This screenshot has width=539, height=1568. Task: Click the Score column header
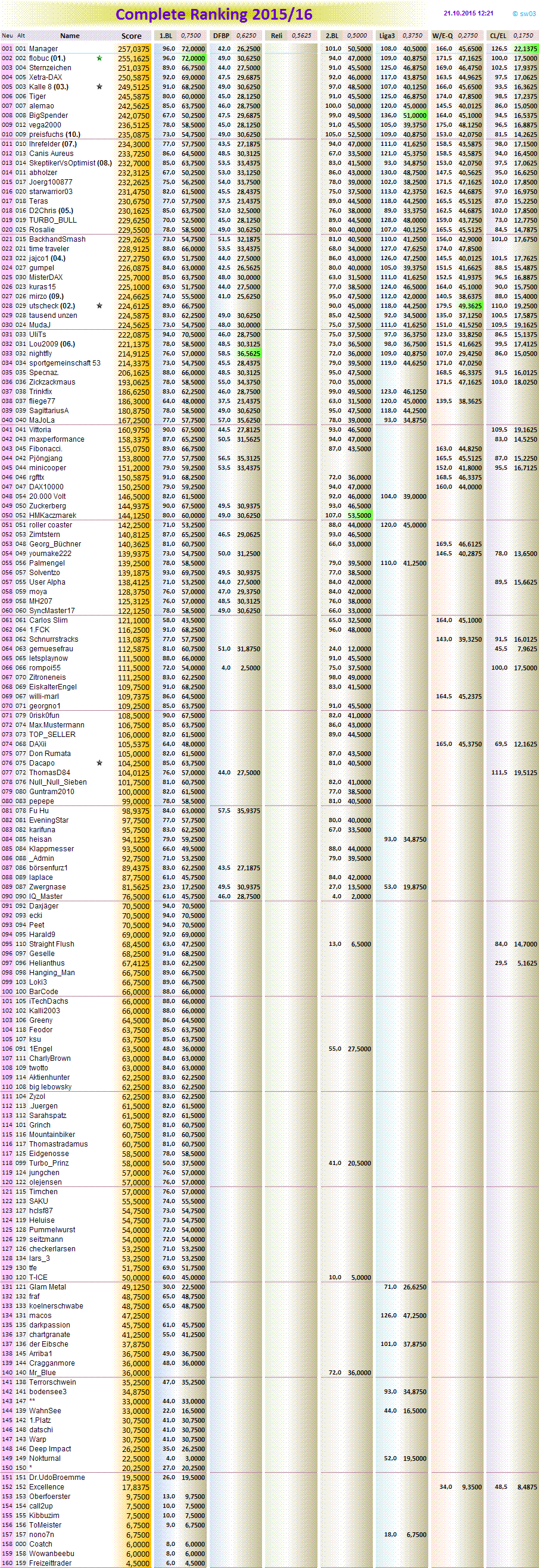132,36
